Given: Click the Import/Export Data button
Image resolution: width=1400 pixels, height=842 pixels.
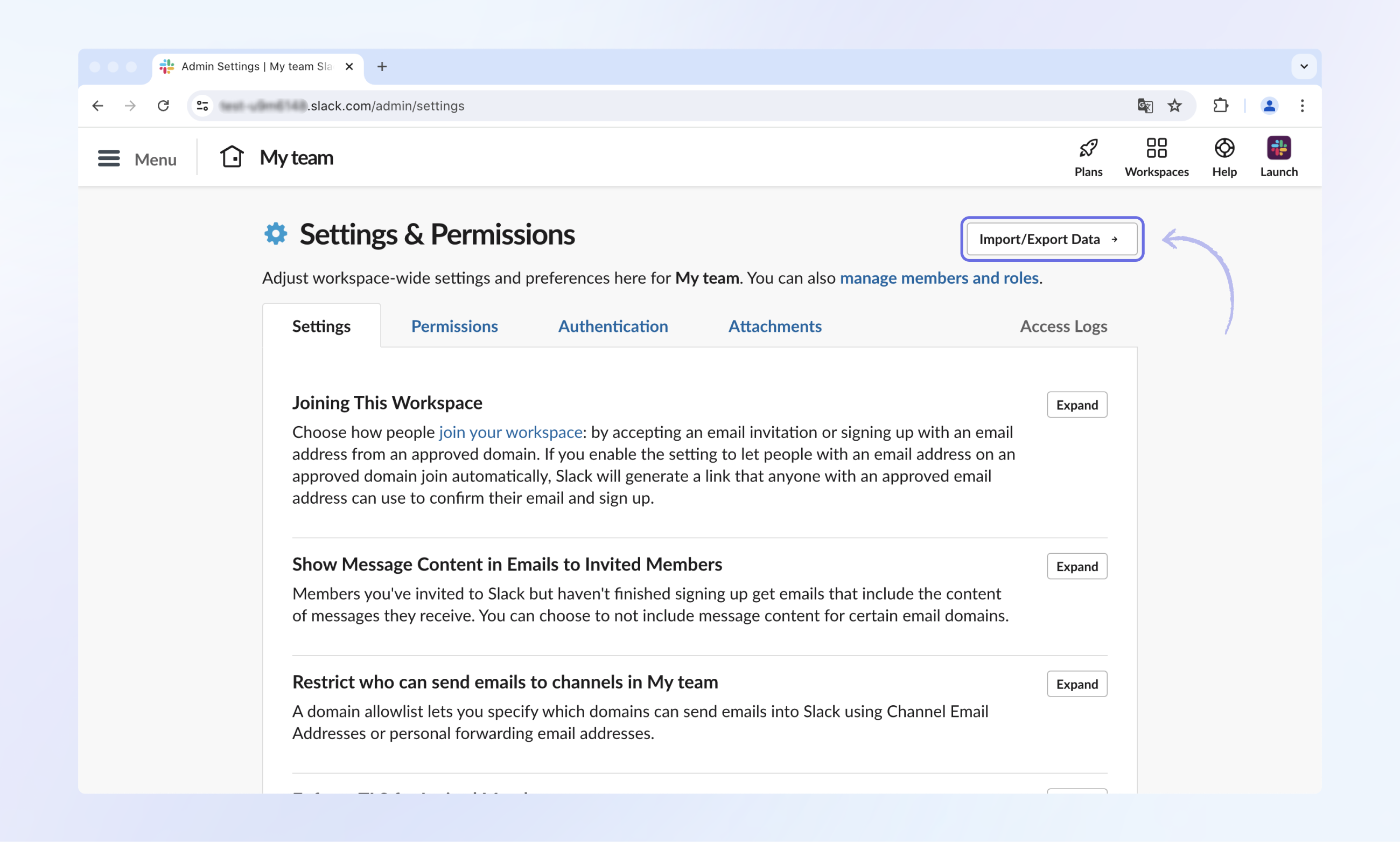Looking at the screenshot, I should point(1051,239).
